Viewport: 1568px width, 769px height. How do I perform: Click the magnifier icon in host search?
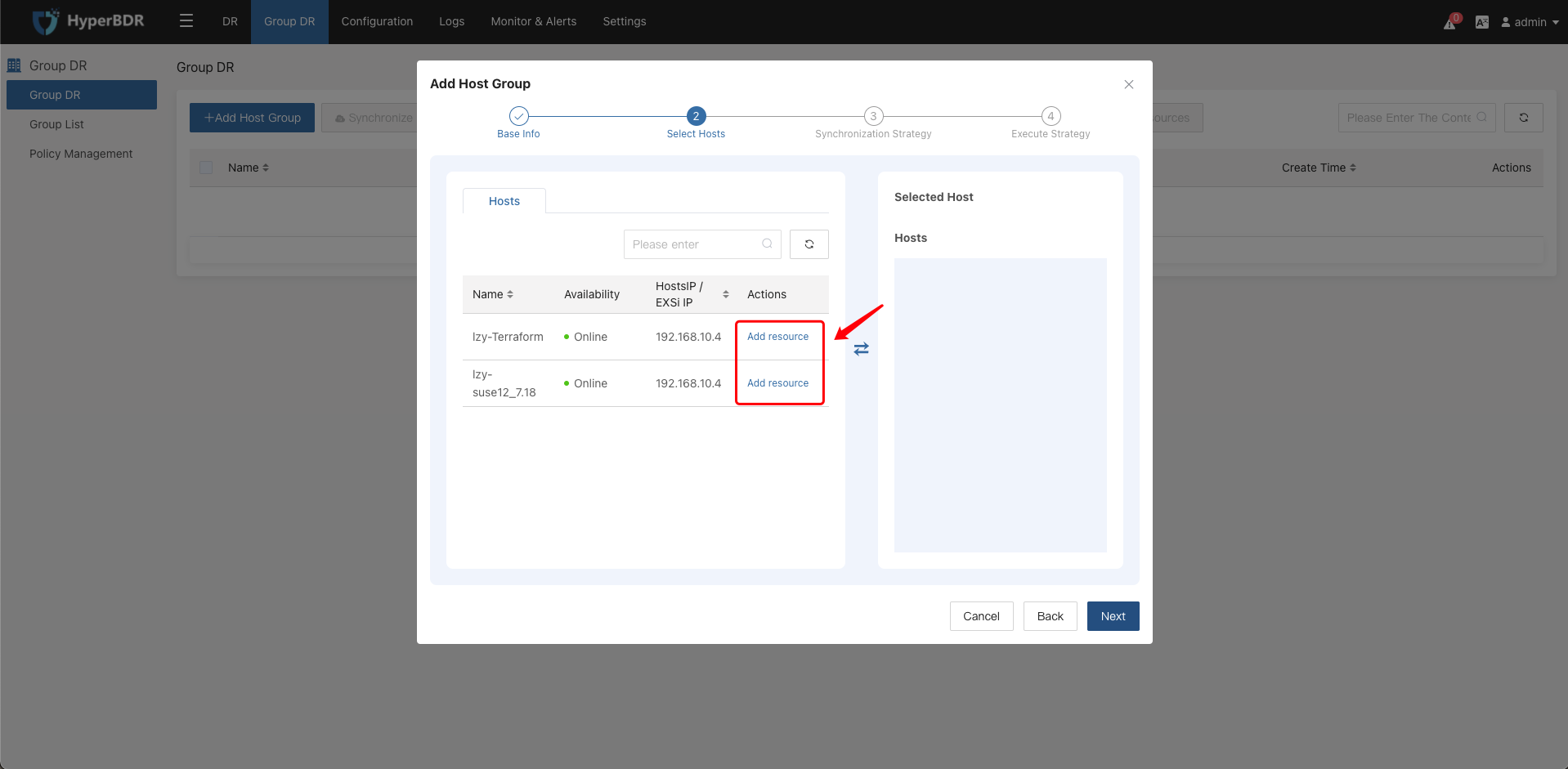click(x=767, y=244)
